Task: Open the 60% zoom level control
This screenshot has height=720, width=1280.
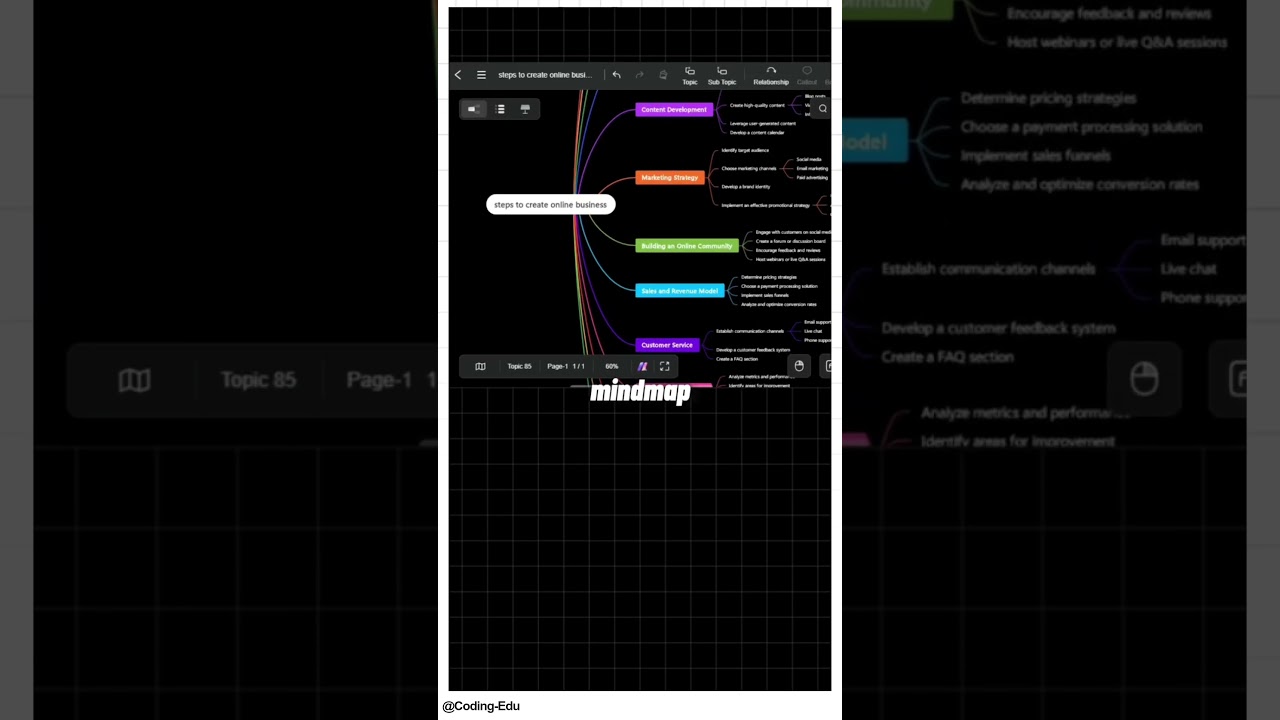Action: [x=611, y=366]
